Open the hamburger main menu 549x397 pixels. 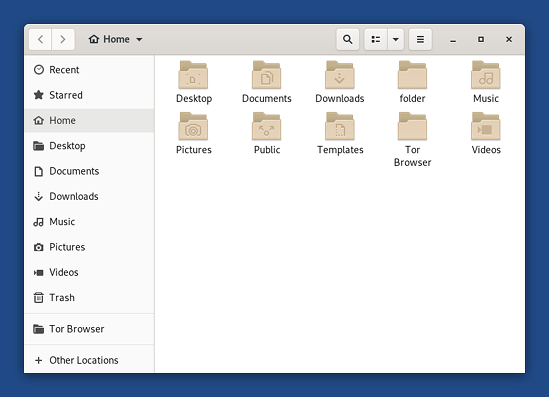click(421, 39)
